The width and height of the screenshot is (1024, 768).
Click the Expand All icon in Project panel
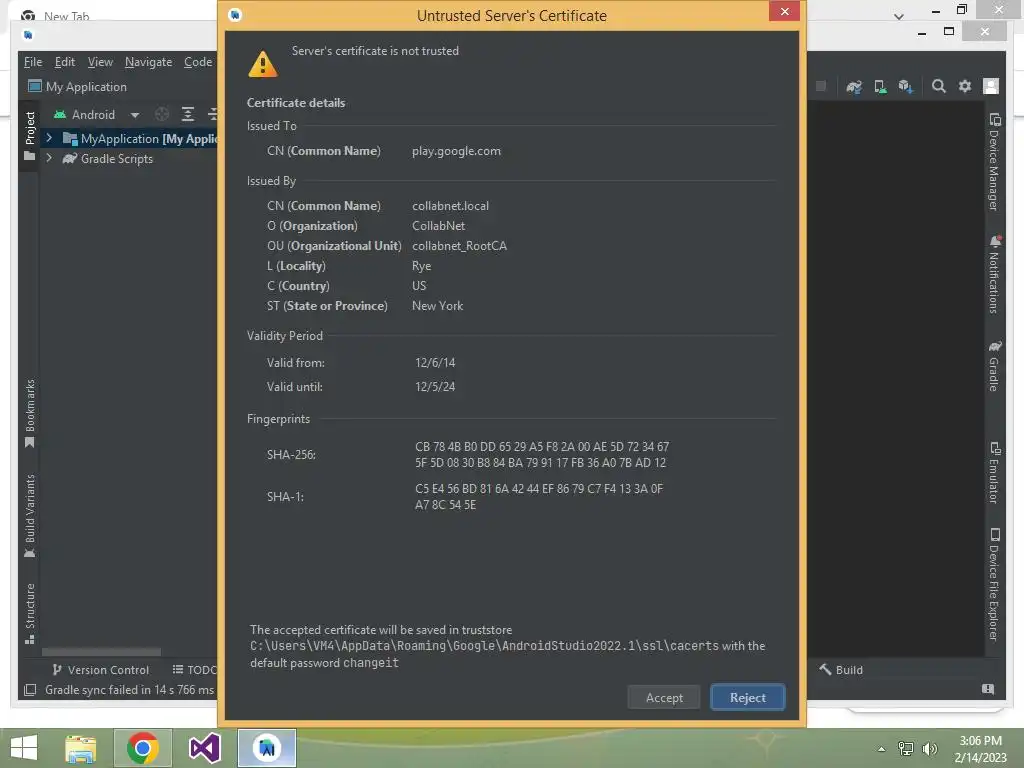187,114
